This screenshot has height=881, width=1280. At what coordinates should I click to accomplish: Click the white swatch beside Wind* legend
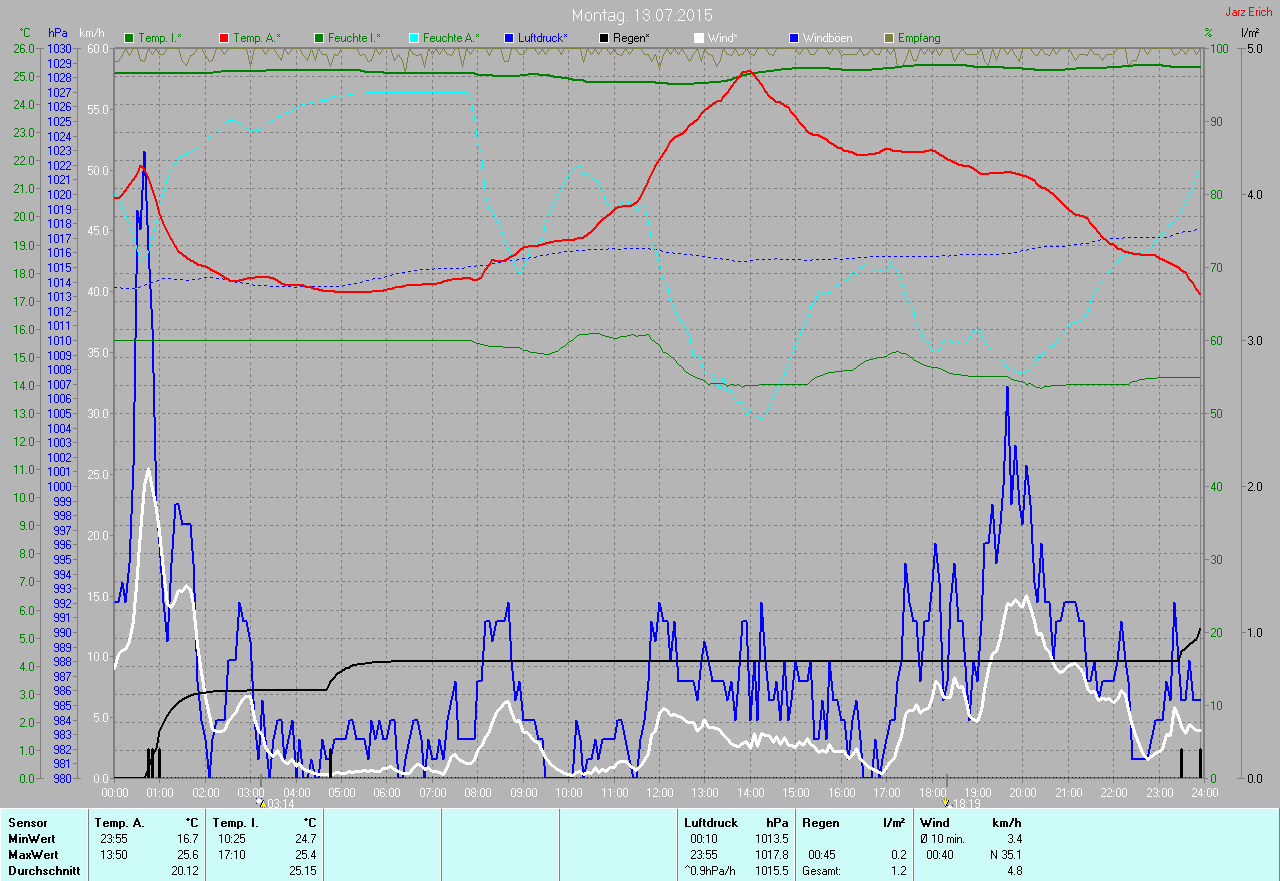coord(699,38)
